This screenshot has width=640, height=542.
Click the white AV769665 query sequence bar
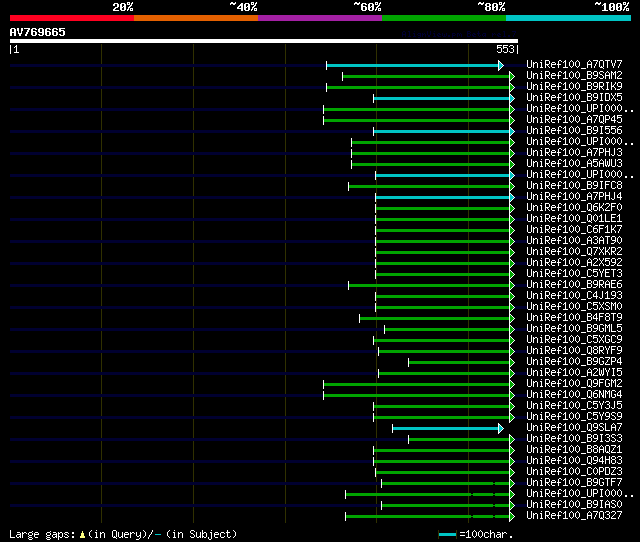pos(264,41)
